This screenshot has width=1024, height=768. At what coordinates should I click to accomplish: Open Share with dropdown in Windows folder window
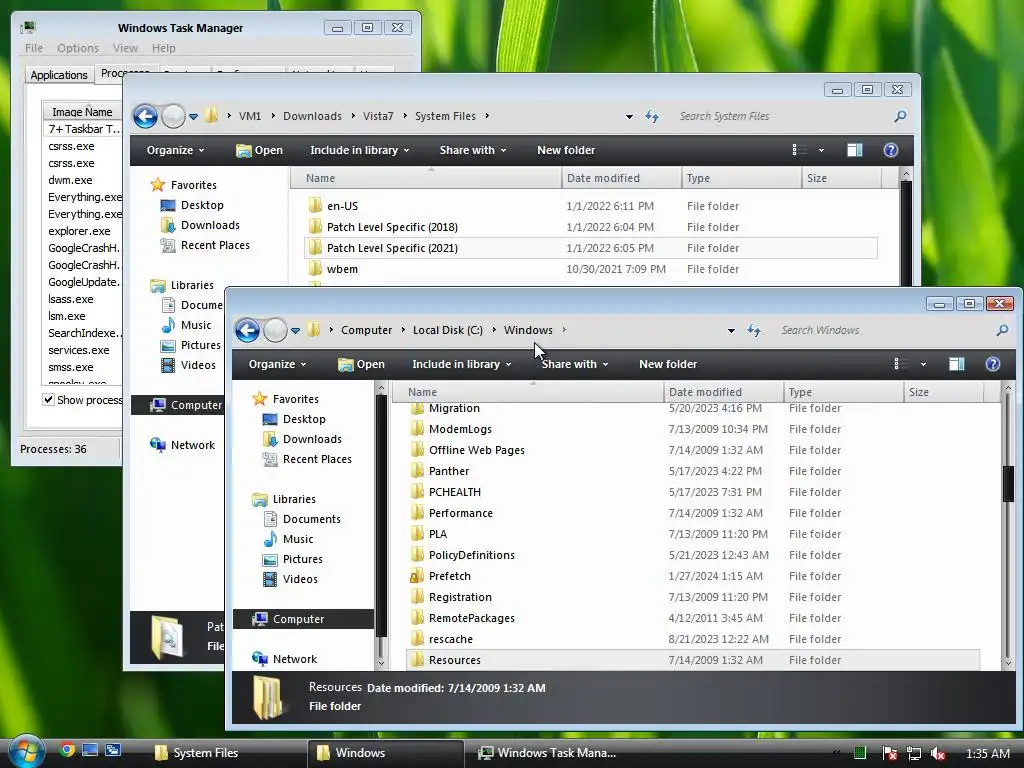(575, 364)
